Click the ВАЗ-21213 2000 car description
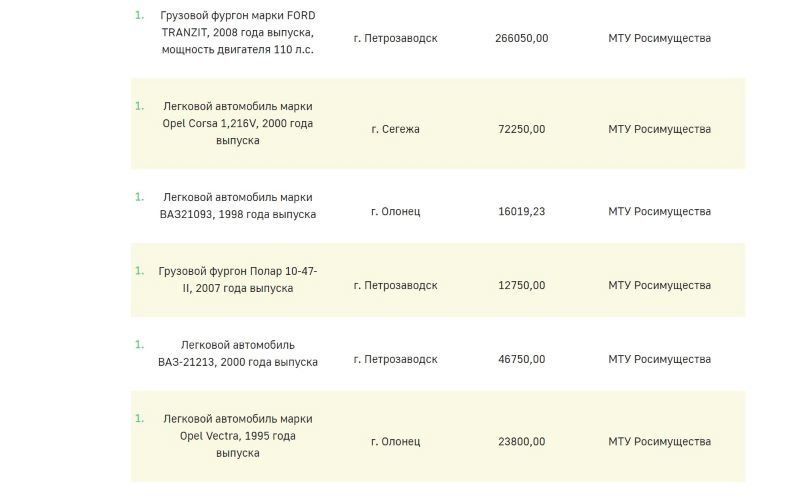 tap(237, 353)
